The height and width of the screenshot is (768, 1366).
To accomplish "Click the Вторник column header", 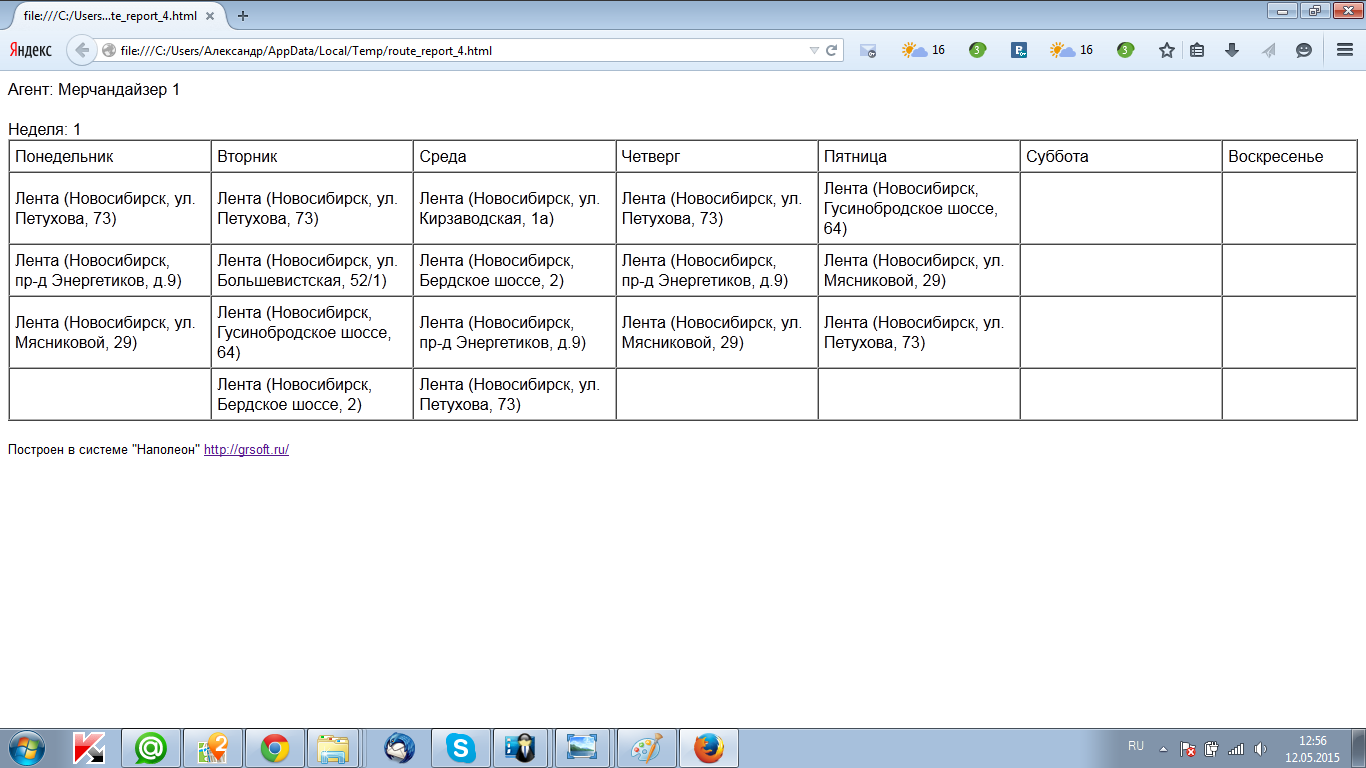I will [312, 157].
